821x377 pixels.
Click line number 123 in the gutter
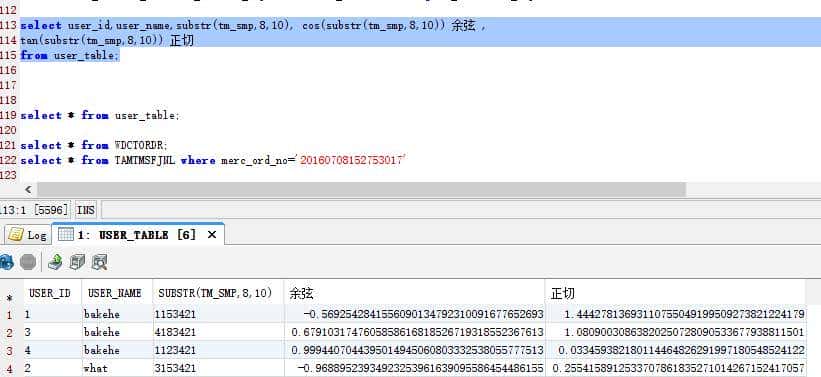click(x=8, y=175)
